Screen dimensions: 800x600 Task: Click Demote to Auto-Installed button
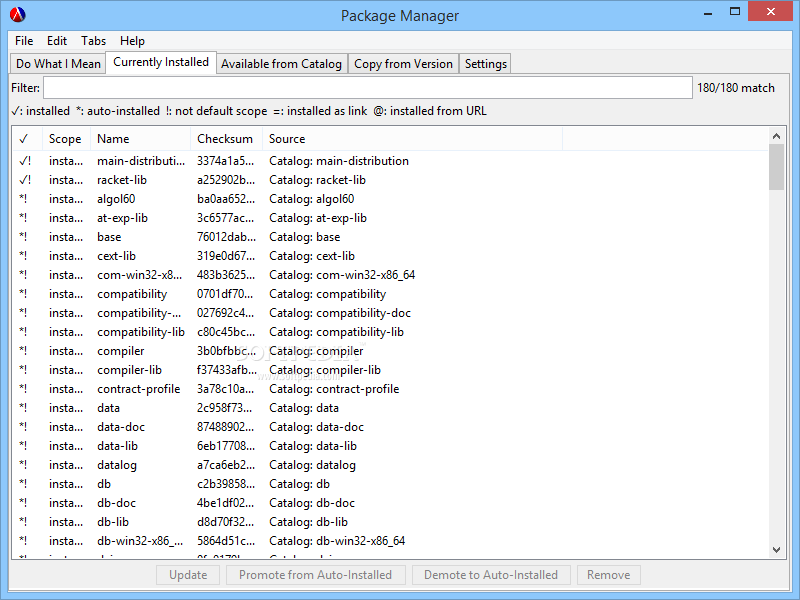coord(490,575)
